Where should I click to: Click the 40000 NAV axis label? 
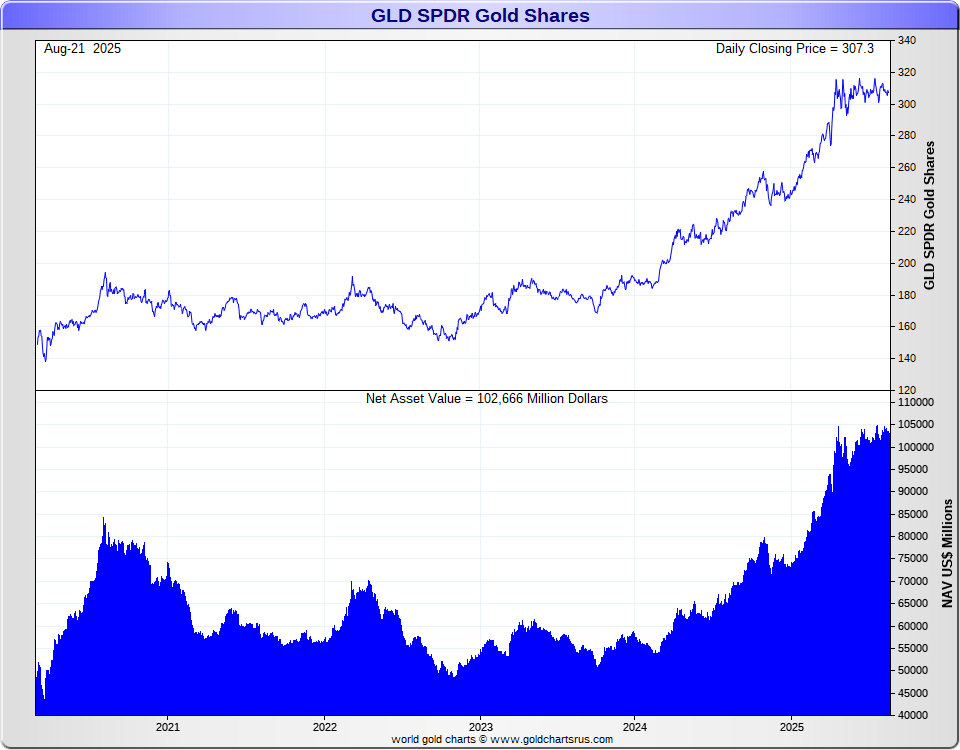(913, 715)
